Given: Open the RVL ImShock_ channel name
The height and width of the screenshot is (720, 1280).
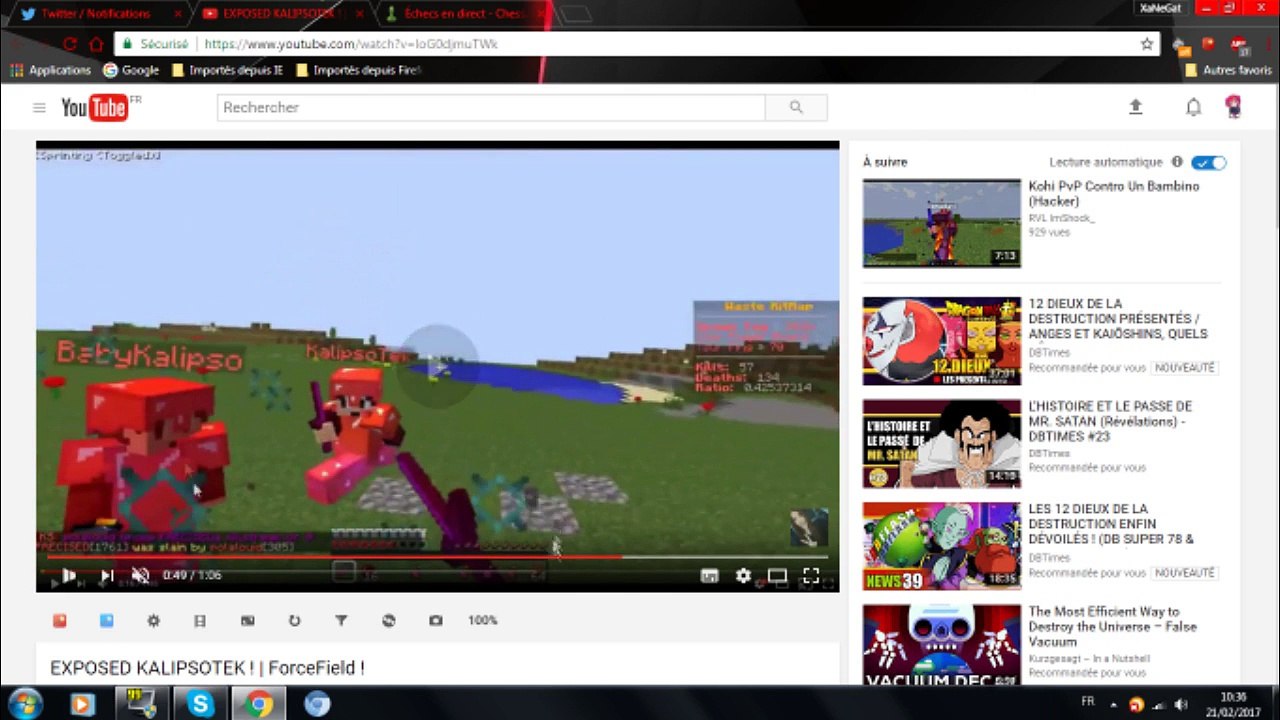Looking at the screenshot, I should click(x=1062, y=218).
